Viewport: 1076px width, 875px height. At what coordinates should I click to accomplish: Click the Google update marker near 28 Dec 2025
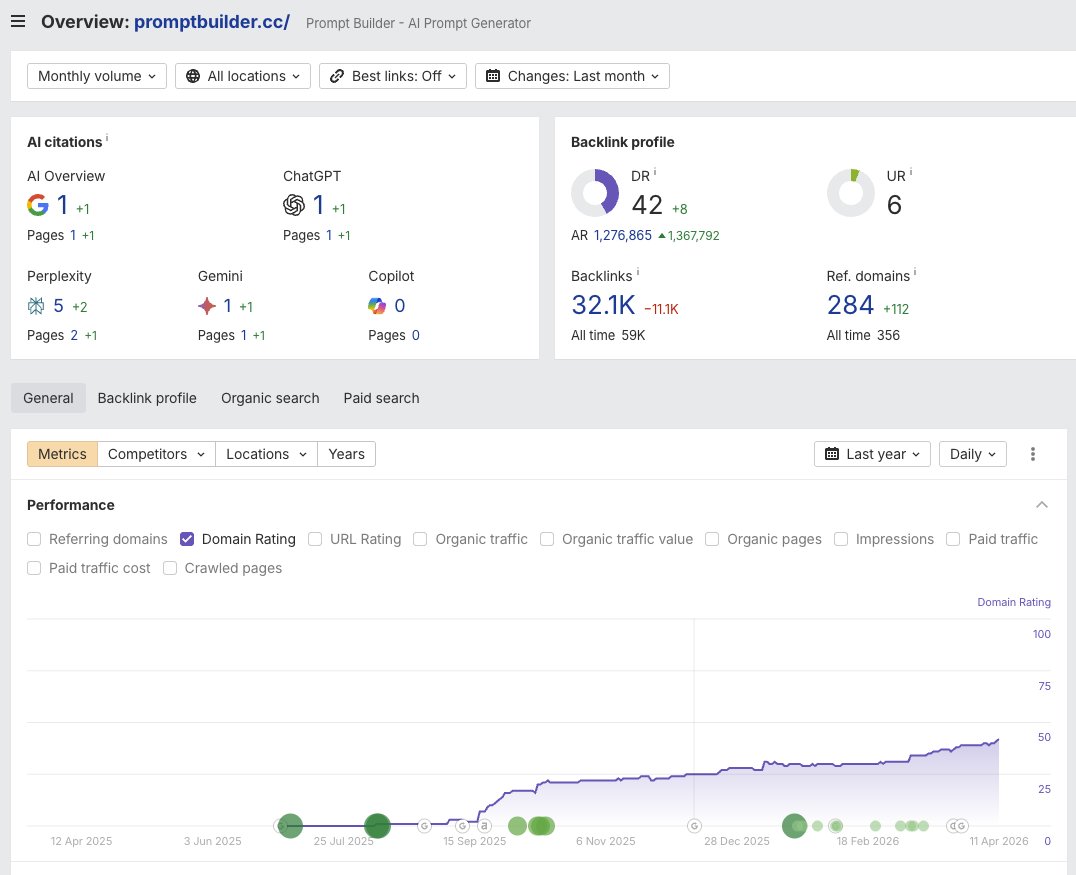point(694,826)
